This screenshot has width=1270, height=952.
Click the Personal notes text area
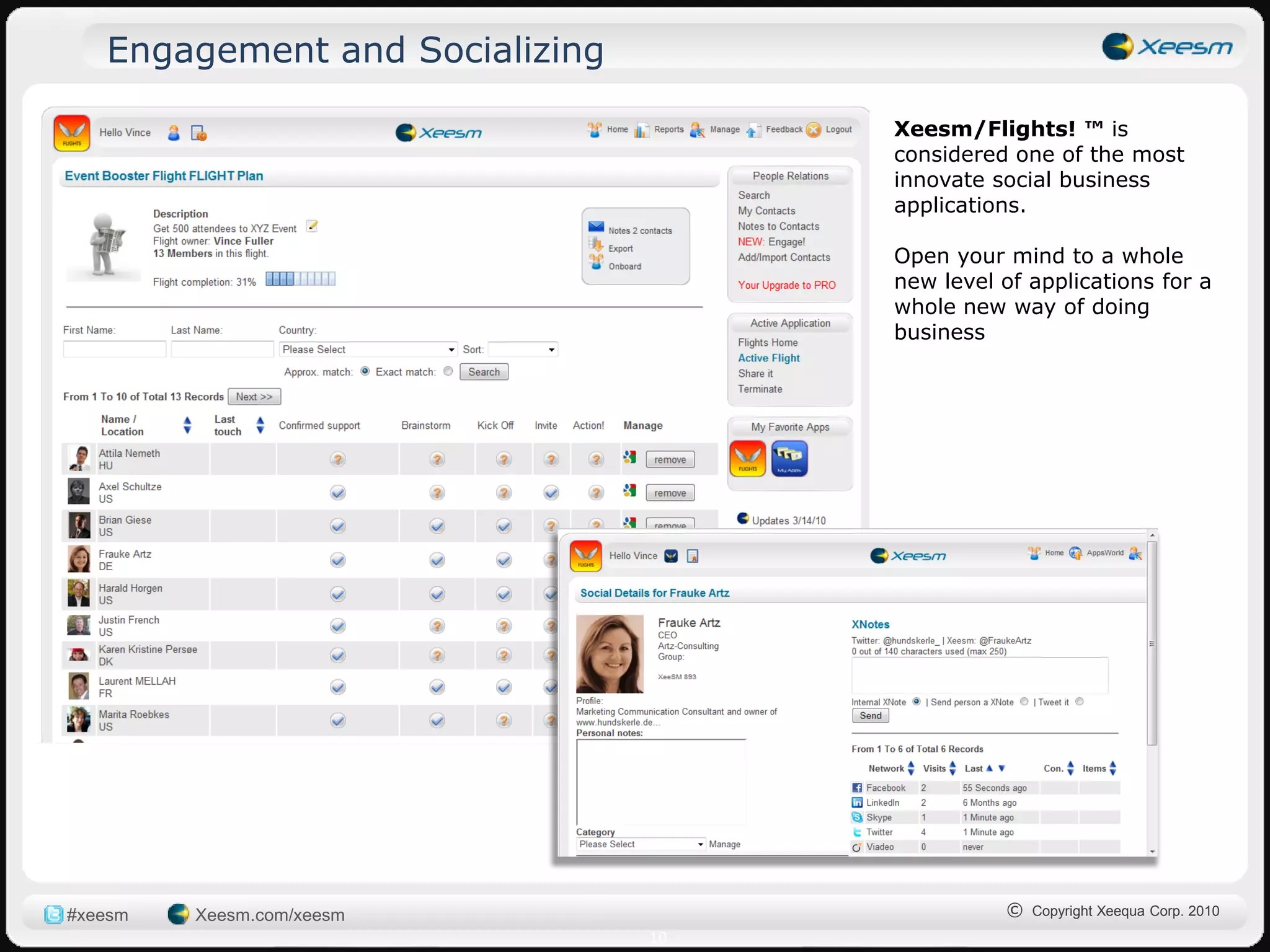[661, 782]
